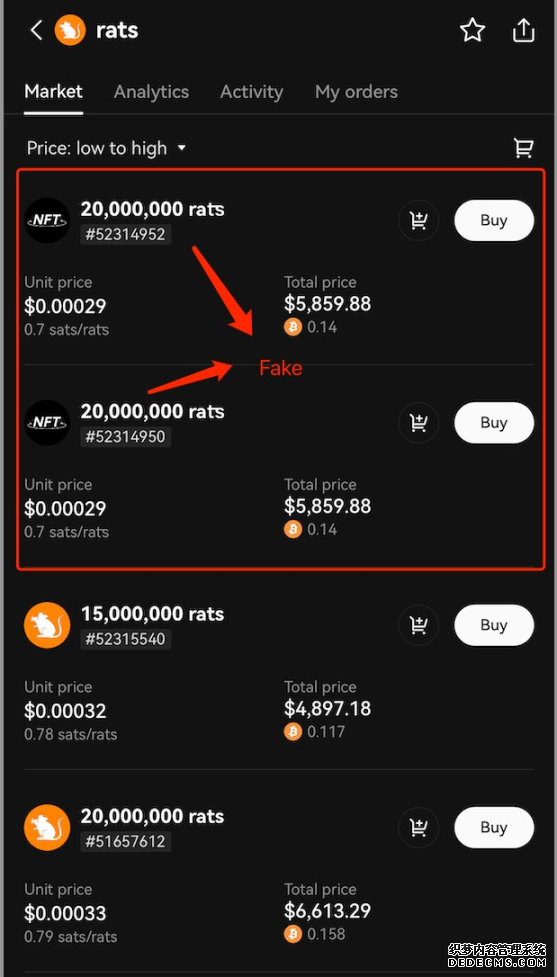Add listing #52314952 to cart
This screenshot has height=977, width=557.
(419, 220)
